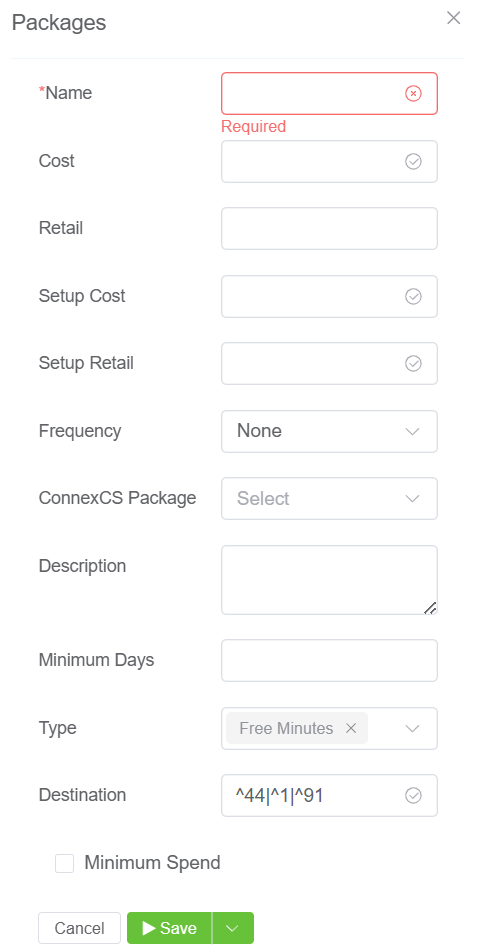Click the Cancel button
478x949 pixels.
pyautogui.click(x=79, y=928)
